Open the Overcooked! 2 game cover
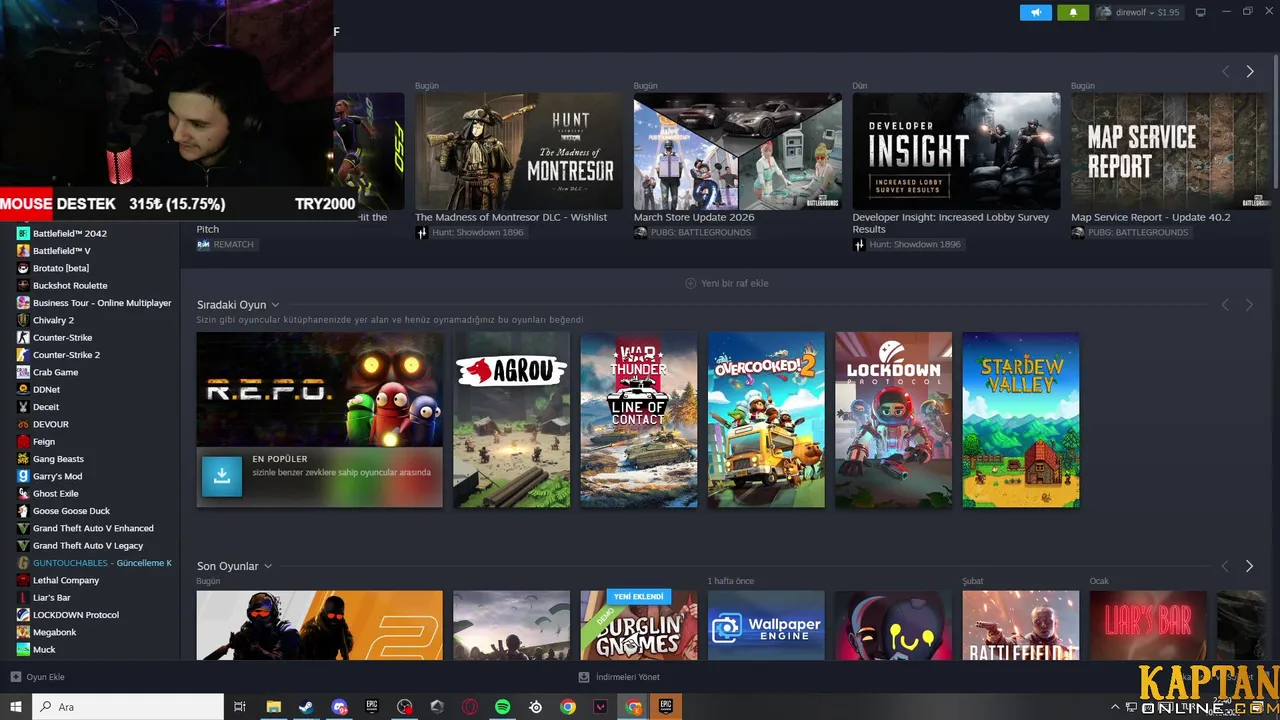1280x720 pixels. click(x=766, y=419)
